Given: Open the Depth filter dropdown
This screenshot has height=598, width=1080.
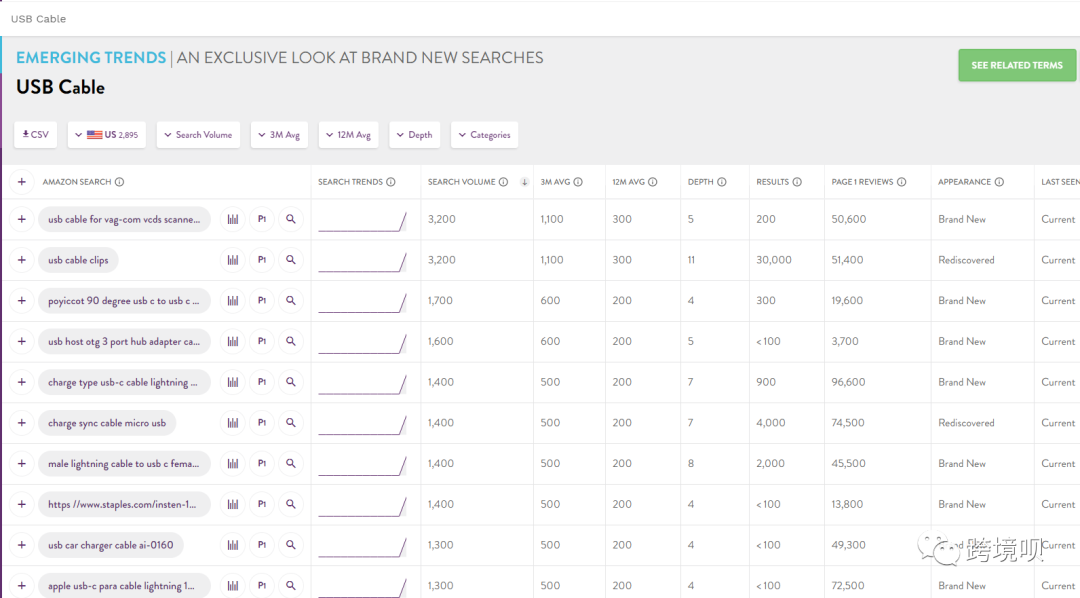Looking at the screenshot, I should pyautogui.click(x=415, y=135).
